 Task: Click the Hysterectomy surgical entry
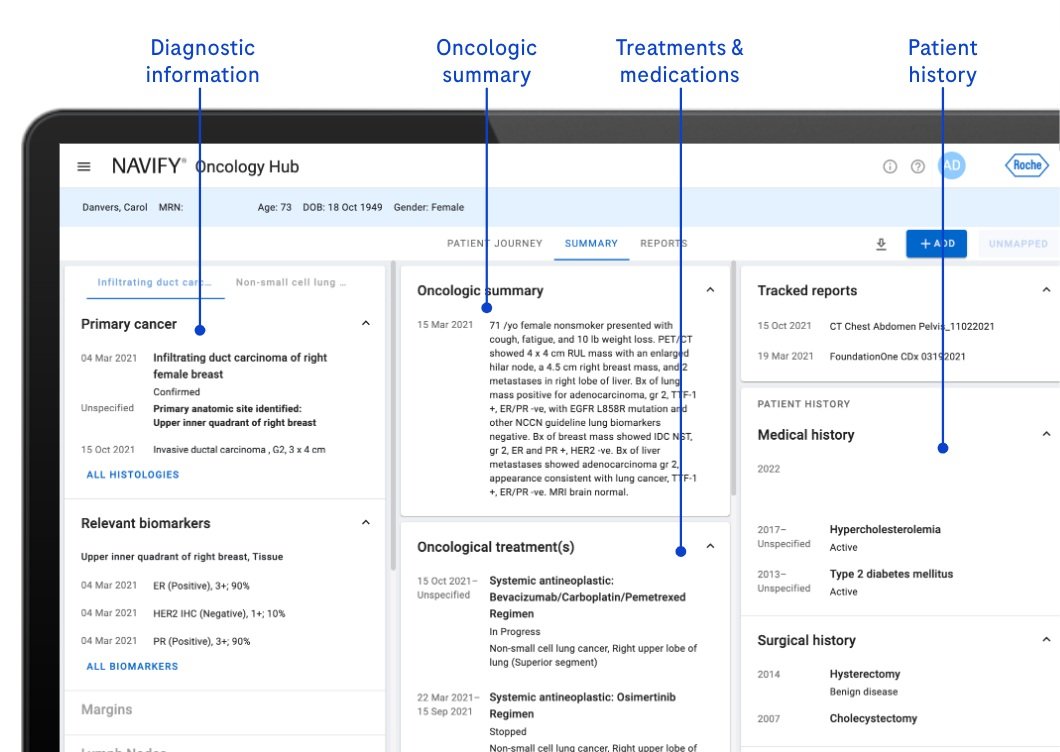click(865, 674)
